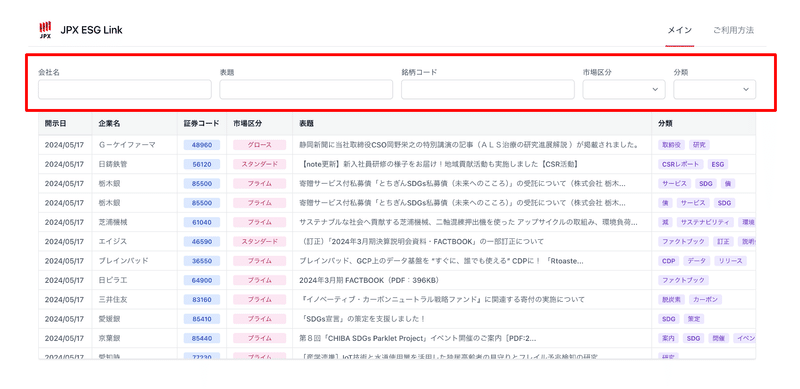Click company name 芝浦機械
This screenshot has width=800, height=389.
[113, 223]
